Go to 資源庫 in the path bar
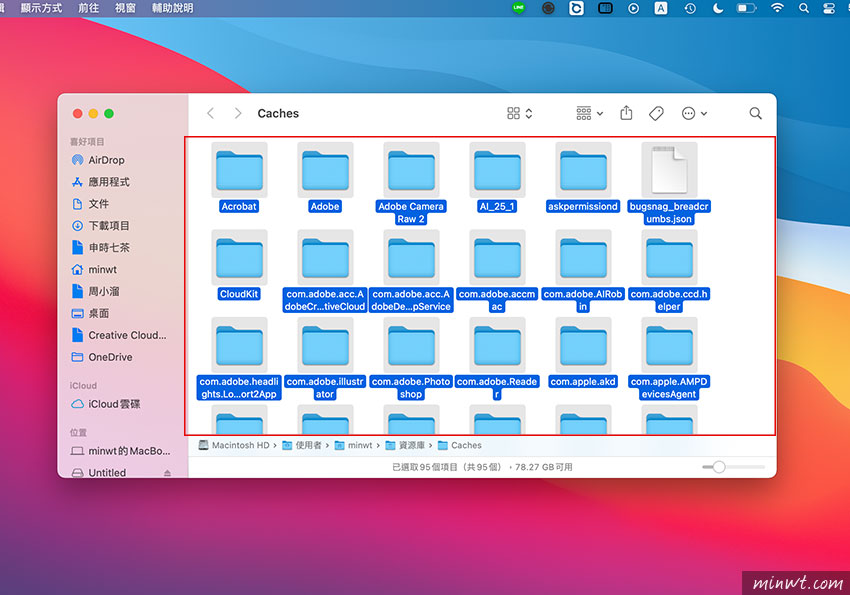This screenshot has height=595, width=850. [x=405, y=445]
